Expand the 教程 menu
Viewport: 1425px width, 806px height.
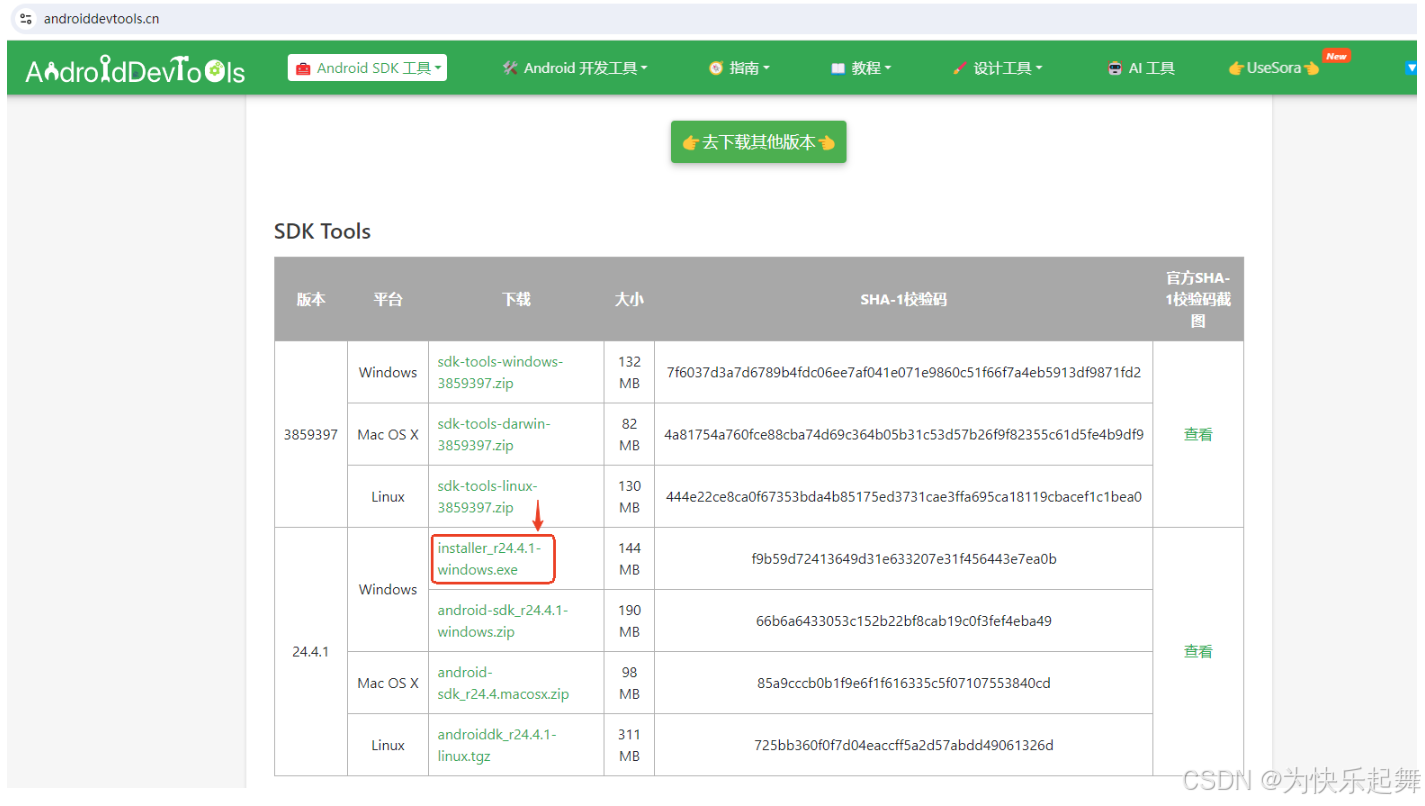click(861, 68)
